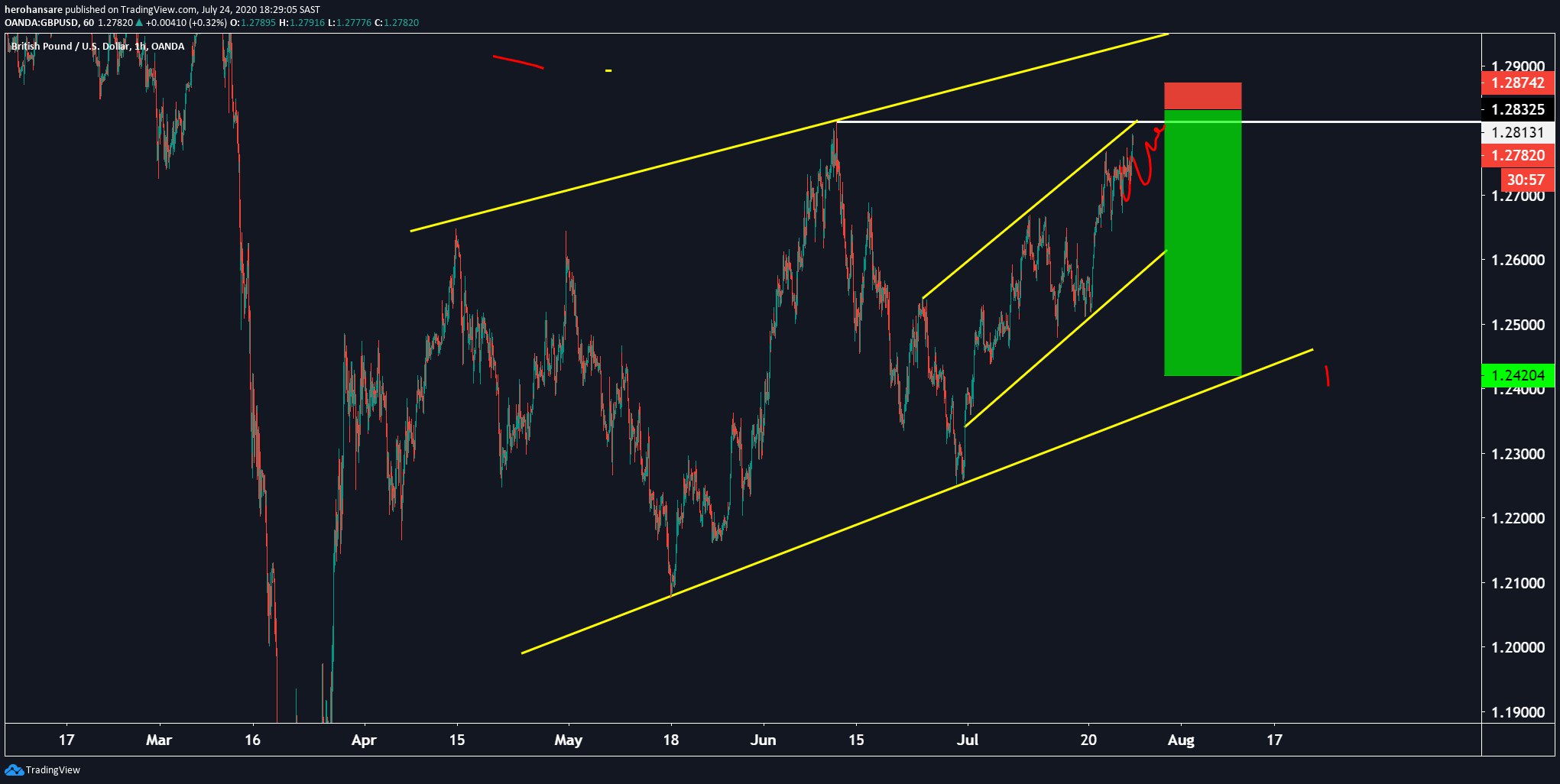Click the Apr date on time axis
This screenshot has width=1560, height=784.
coord(364,740)
